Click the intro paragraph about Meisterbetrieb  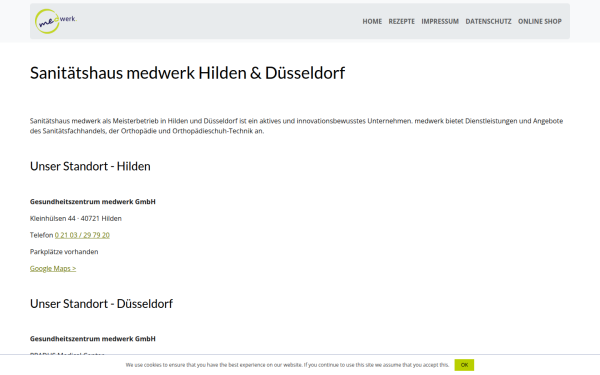(297, 126)
